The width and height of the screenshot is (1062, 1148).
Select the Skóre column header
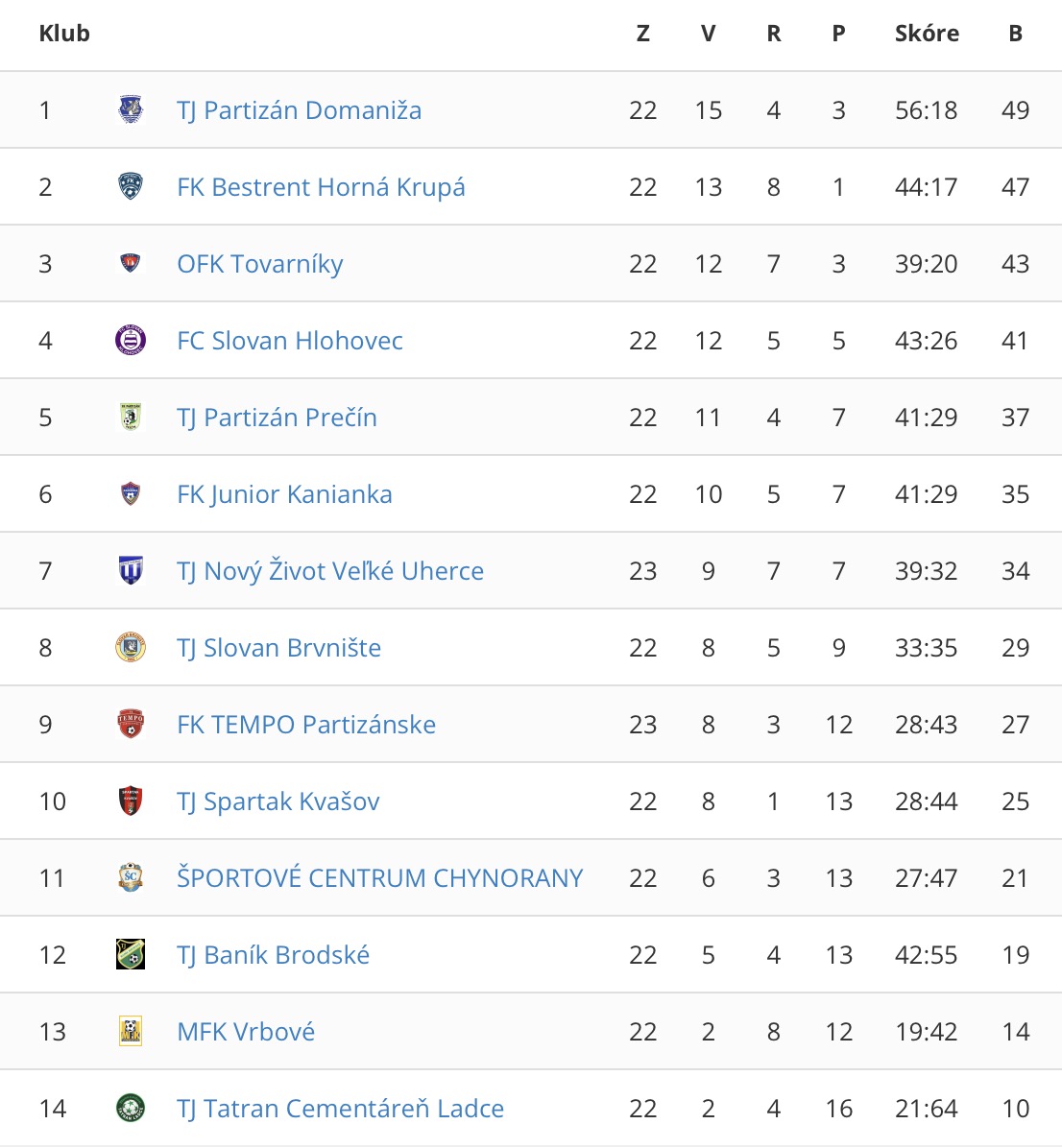(x=927, y=34)
